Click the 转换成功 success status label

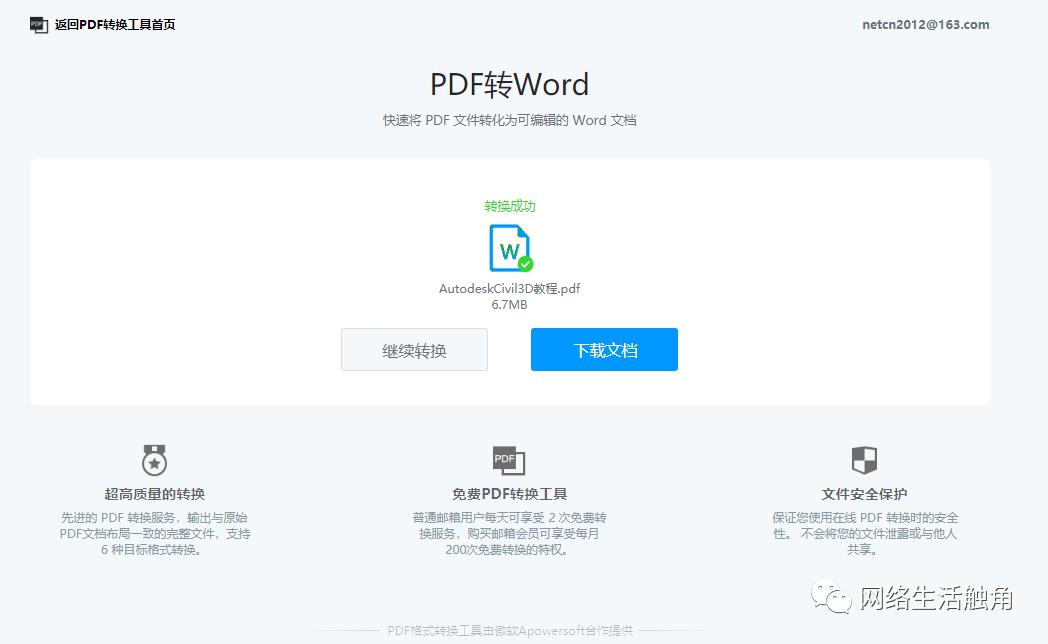coord(510,206)
